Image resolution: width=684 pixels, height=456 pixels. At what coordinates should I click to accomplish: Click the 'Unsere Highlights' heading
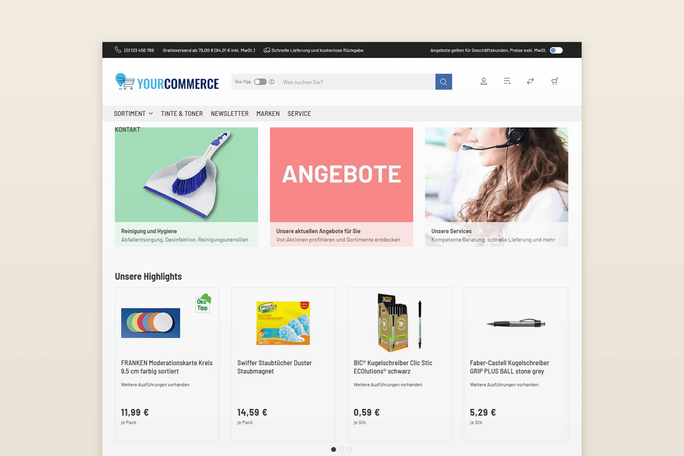click(x=148, y=277)
